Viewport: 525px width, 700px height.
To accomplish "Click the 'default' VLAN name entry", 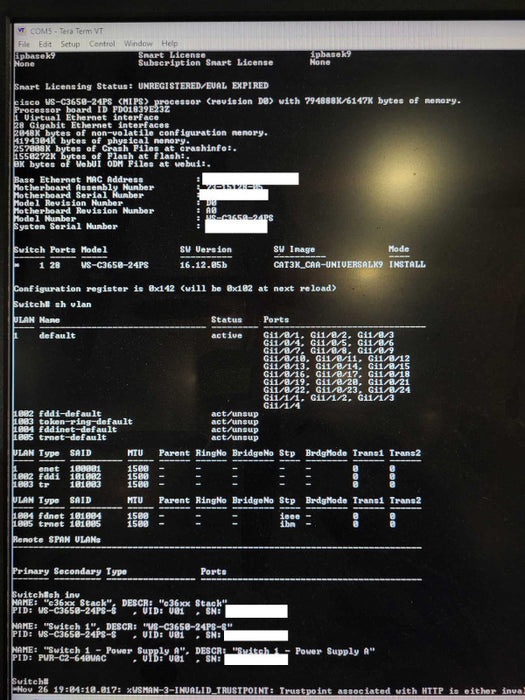I will point(57,335).
